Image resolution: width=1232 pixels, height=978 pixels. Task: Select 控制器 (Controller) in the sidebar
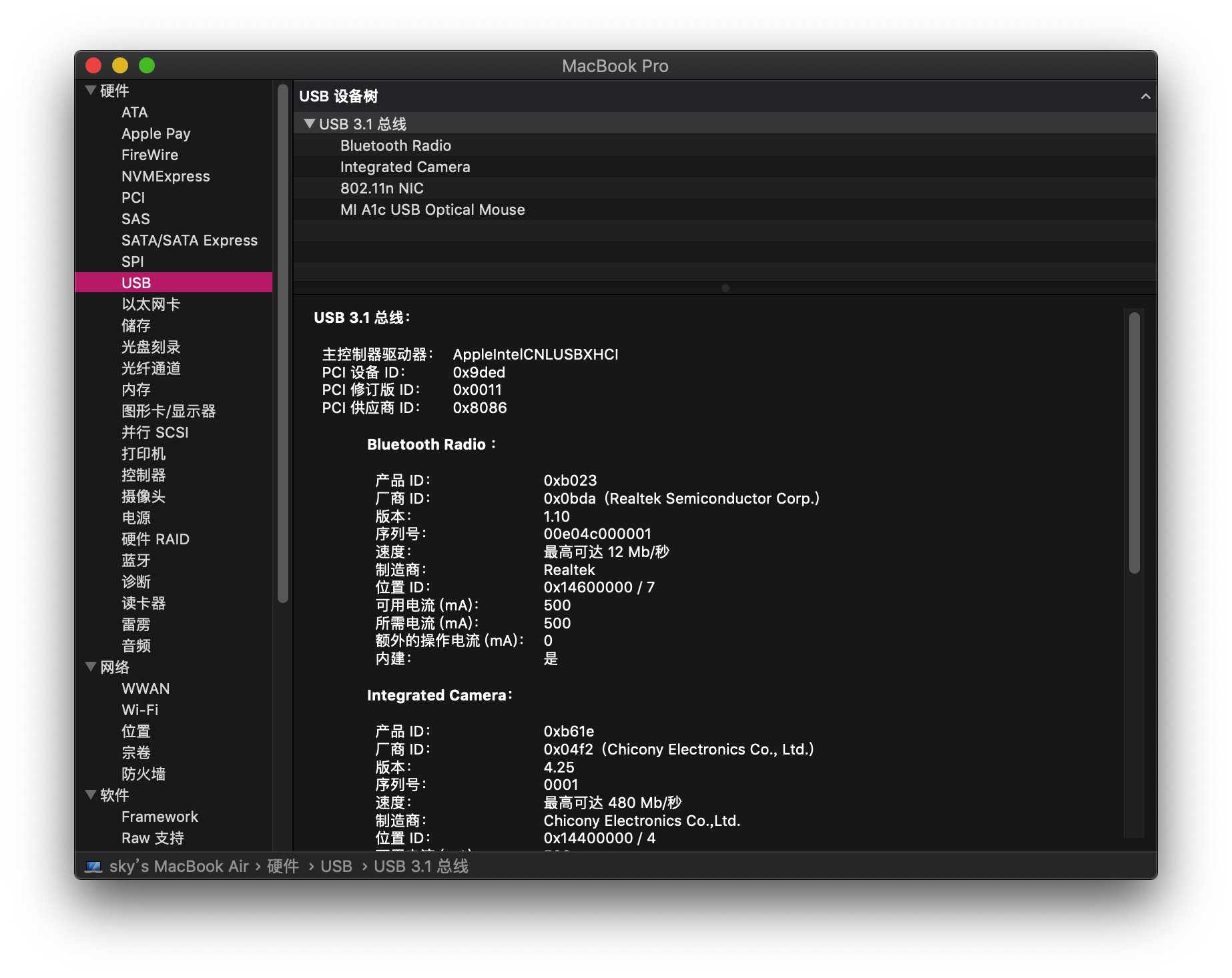143,475
